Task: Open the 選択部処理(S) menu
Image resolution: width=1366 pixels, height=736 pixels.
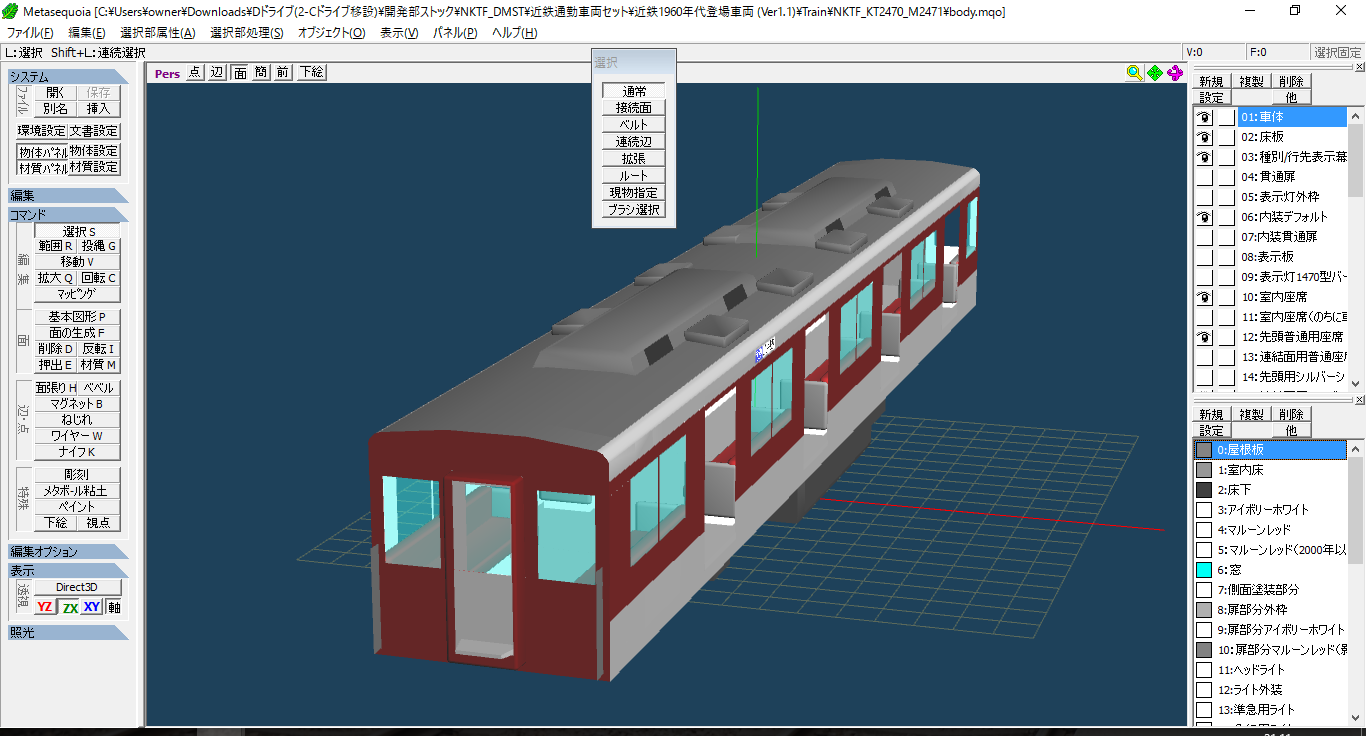Action: click(x=247, y=33)
